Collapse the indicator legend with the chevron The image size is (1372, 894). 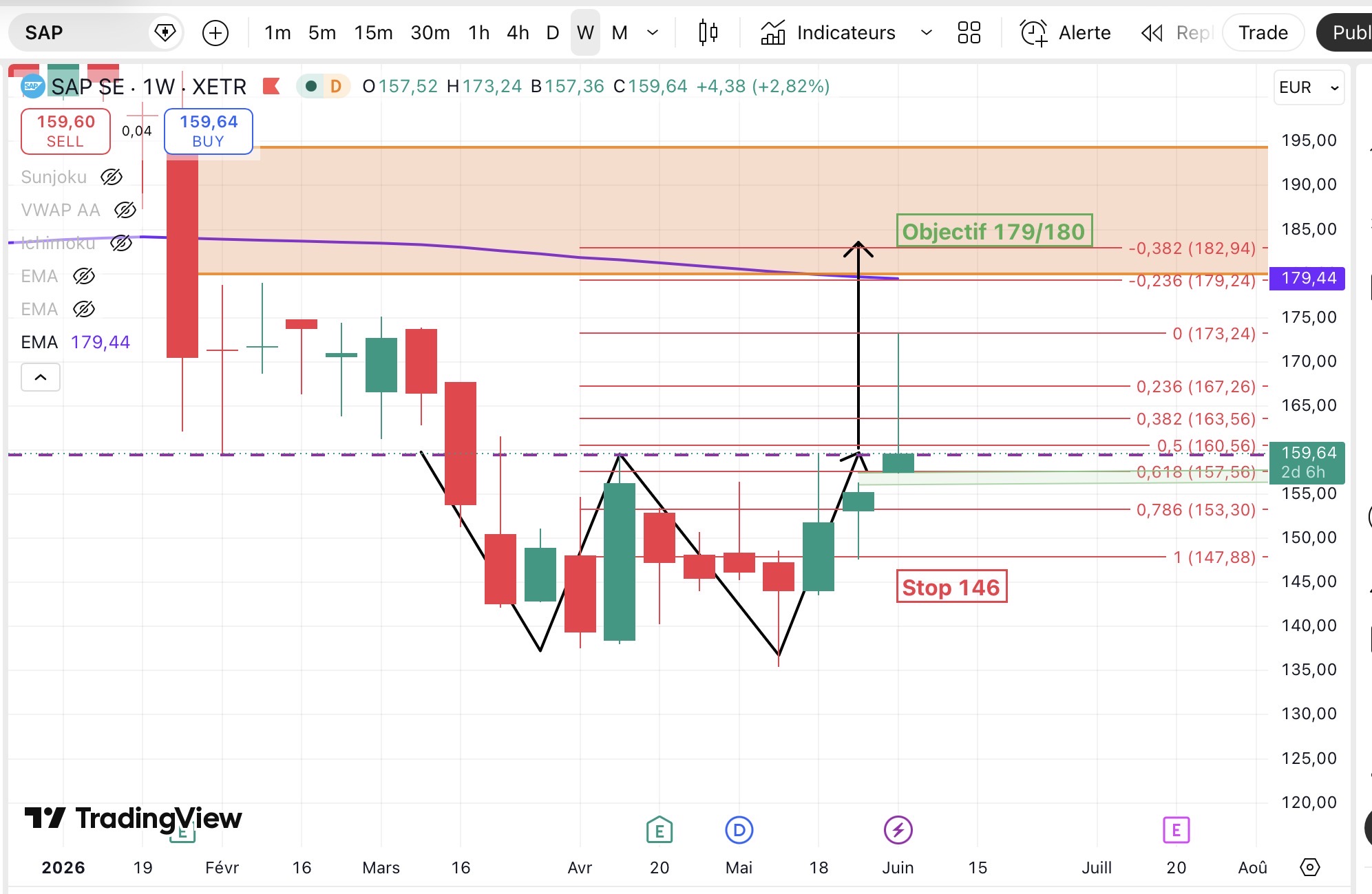point(41,377)
